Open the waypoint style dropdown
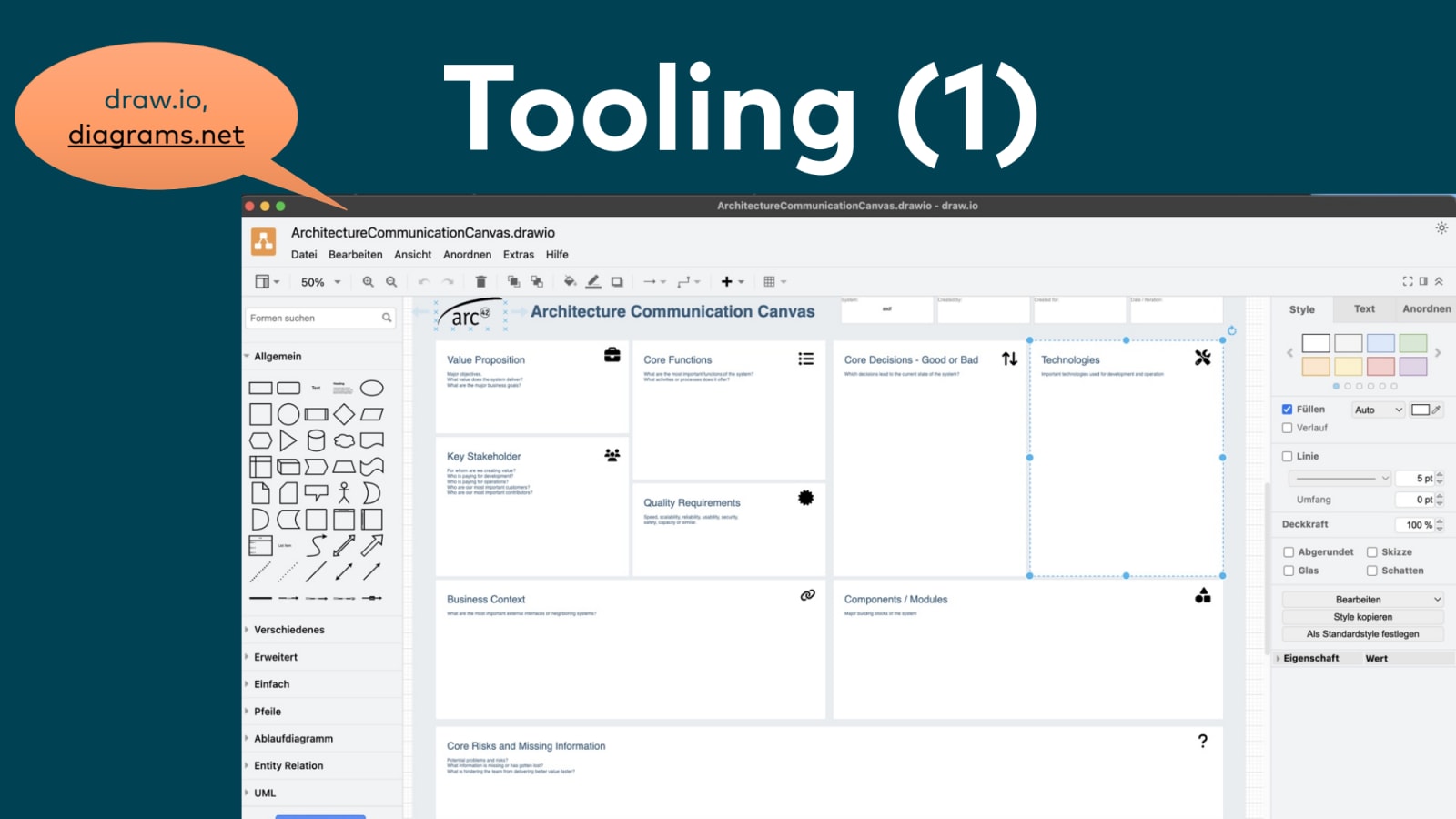 pos(689,282)
